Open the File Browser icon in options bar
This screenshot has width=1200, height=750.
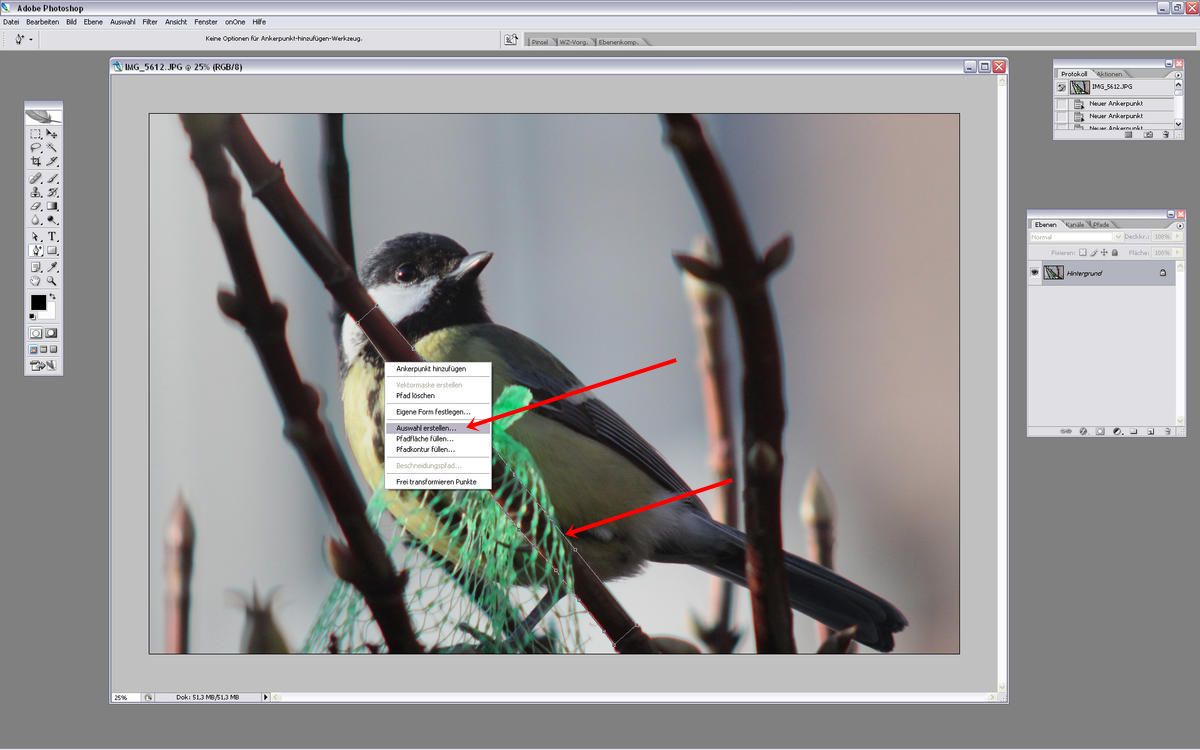(511, 40)
